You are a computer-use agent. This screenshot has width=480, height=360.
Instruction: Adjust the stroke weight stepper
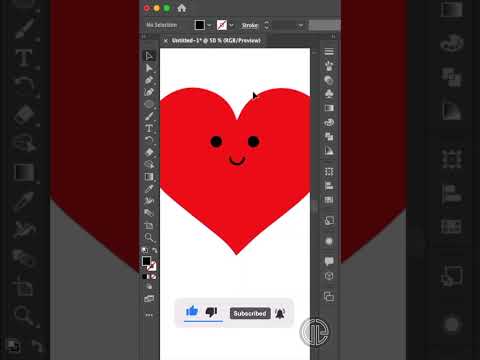coord(267,25)
